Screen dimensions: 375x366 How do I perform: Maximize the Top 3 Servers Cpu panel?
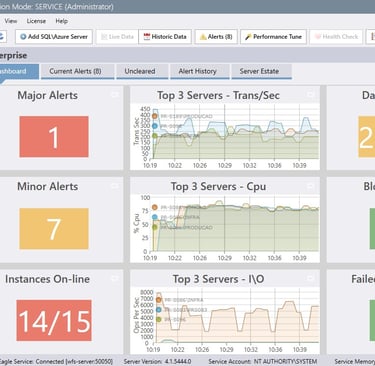coord(311,186)
